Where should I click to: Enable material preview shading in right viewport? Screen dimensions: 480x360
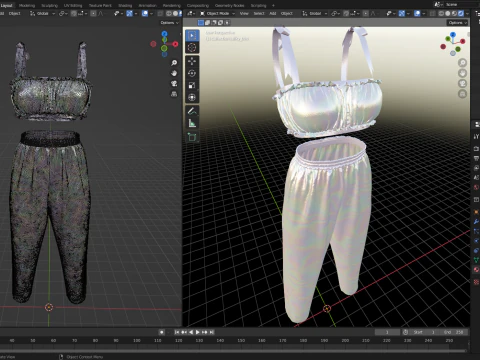tap(454, 13)
